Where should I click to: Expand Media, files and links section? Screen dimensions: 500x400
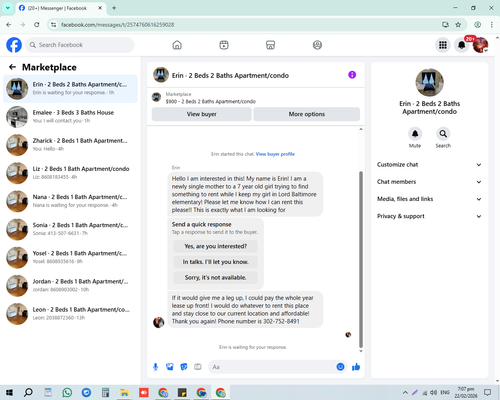[x=429, y=199]
